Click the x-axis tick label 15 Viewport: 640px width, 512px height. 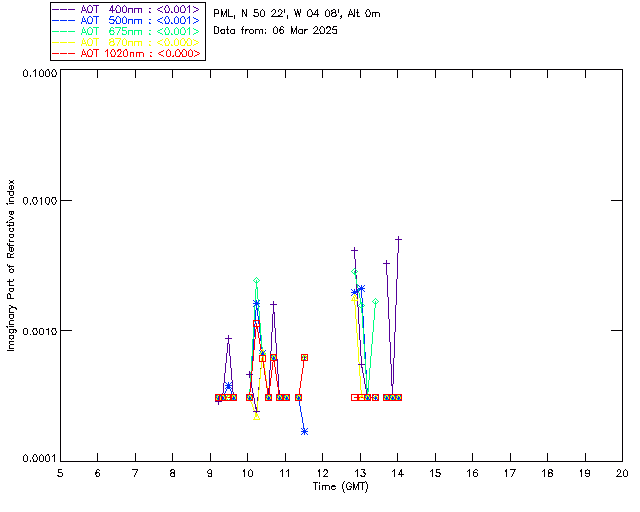click(x=435, y=473)
